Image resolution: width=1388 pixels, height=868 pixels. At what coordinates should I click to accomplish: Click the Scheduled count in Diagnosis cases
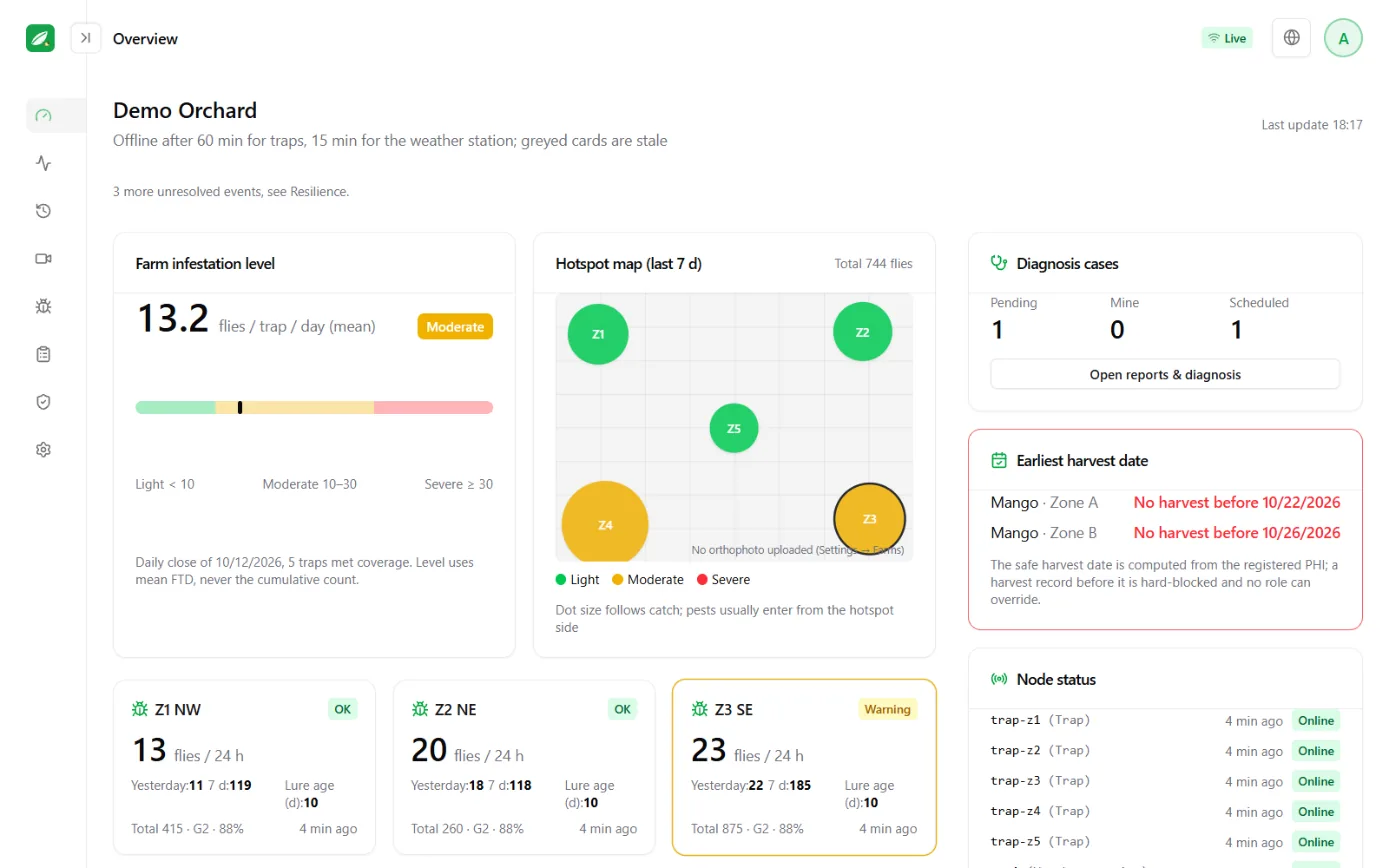coord(1236,329)
